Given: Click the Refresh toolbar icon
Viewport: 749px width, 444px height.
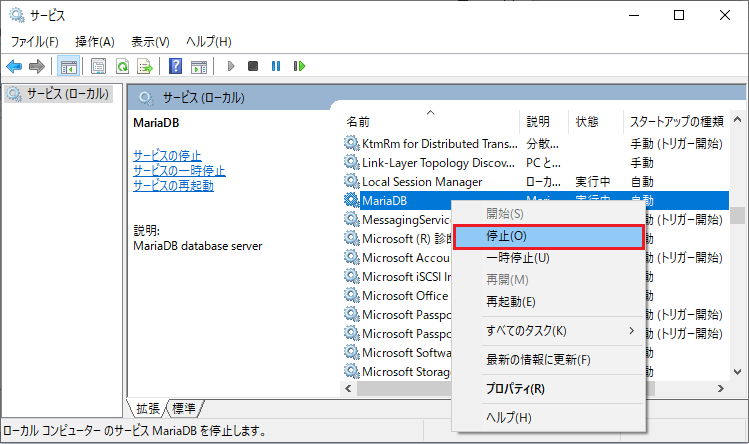Looking at the screenshot, I should click(x=121, y=66).
